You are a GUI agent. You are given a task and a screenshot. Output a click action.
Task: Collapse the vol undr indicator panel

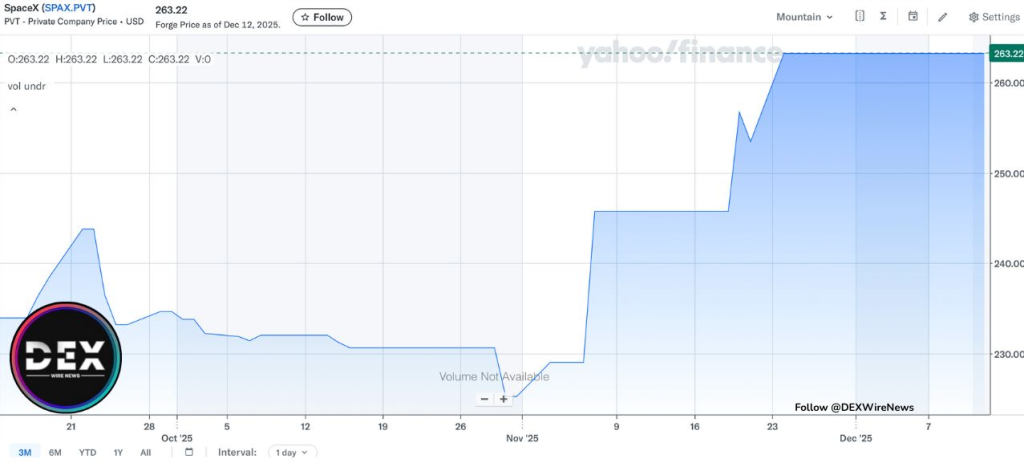[x=14, y=109]
